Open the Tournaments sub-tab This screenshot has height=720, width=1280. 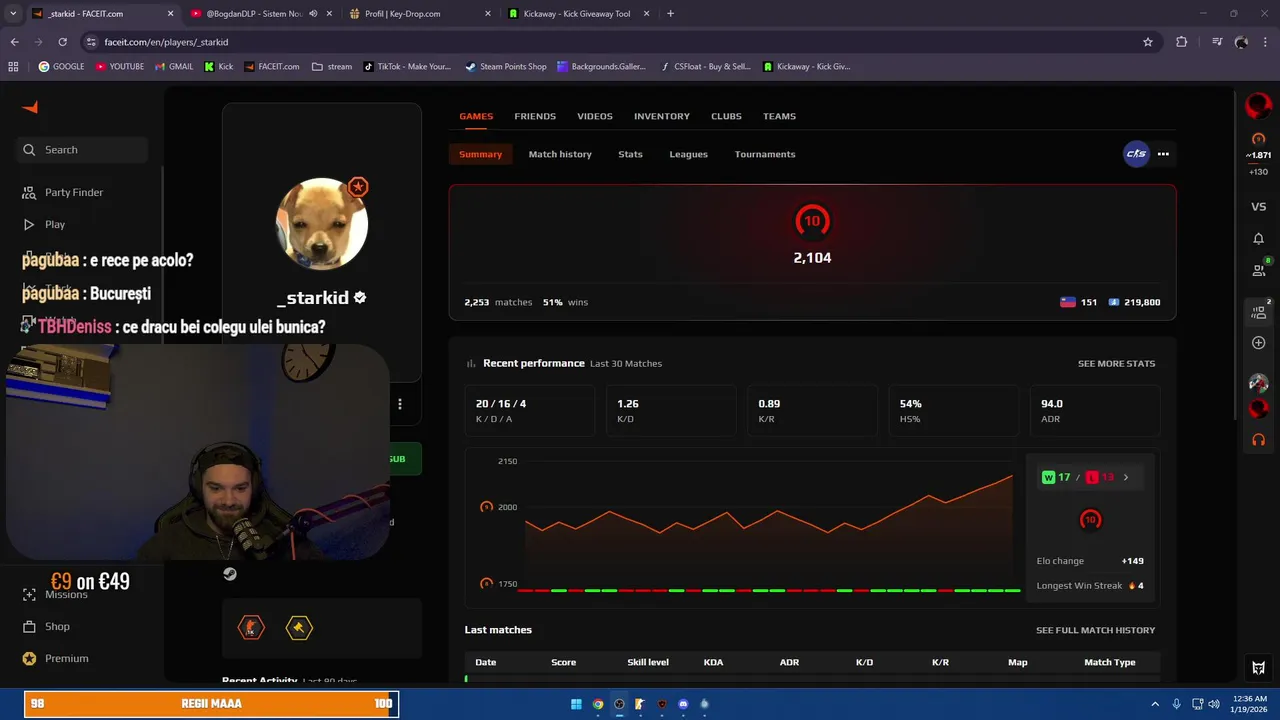tap(765, 154)
